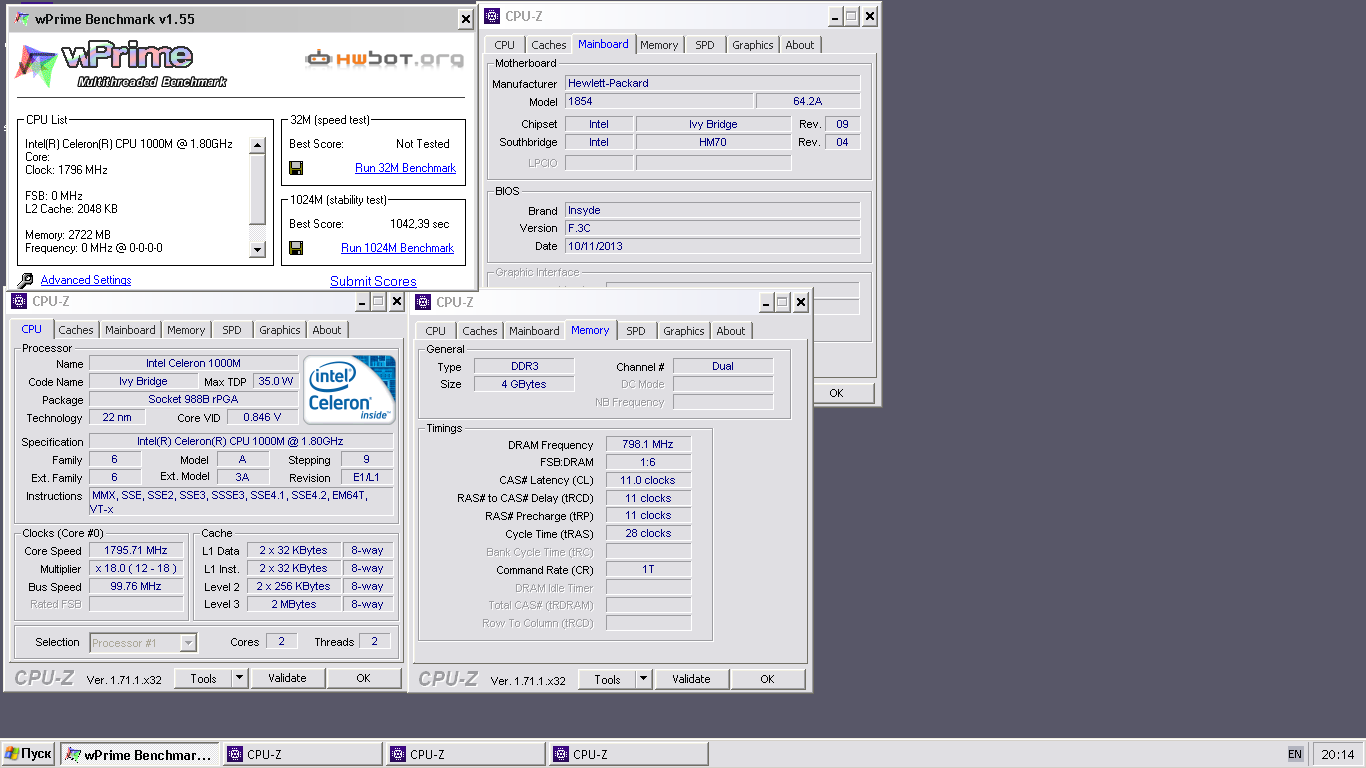Select About tab in Mainboard window
1366x768 pixels.
[800, 45]
